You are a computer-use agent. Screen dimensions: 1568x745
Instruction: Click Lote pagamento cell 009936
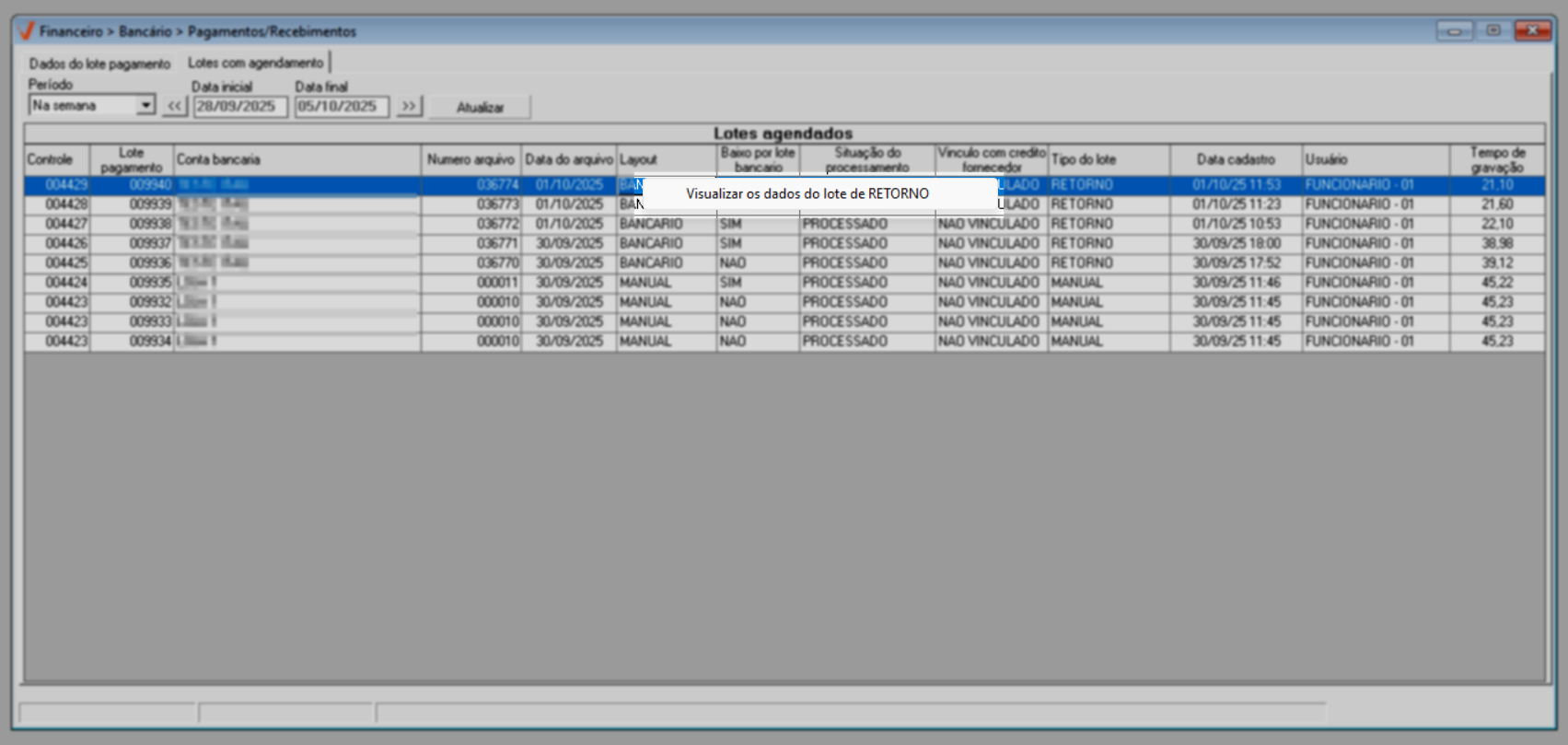coord(132,263)
